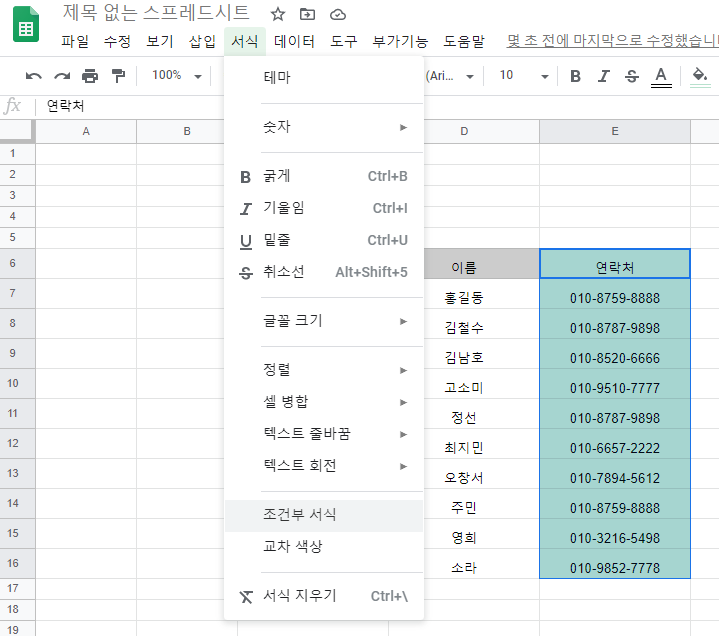The width and height of the screenshot is (719, 636).
Task: Open the 도움말 menu
Action: 464,41
